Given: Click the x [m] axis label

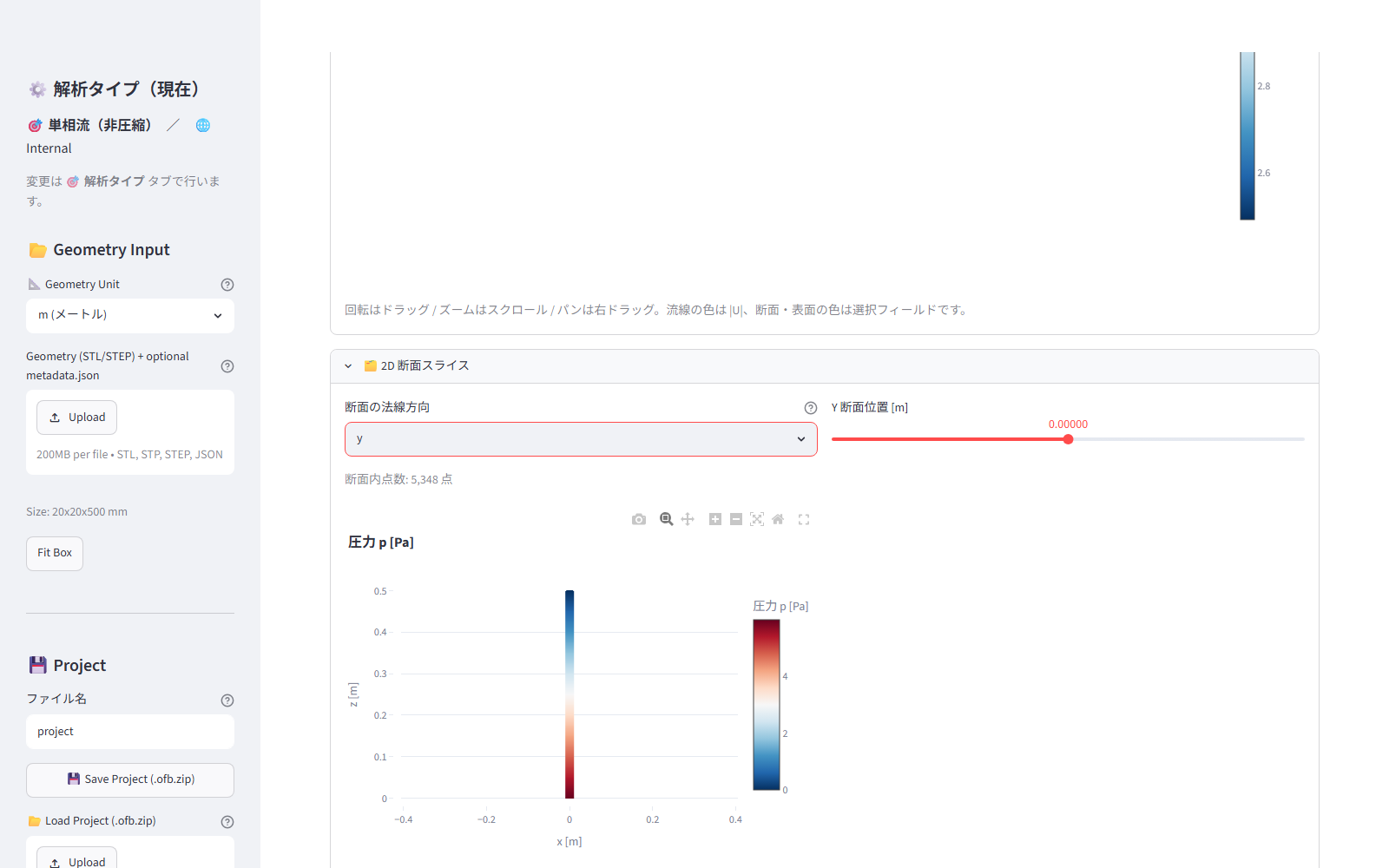Looking at the screenshot, I should 569,842.
